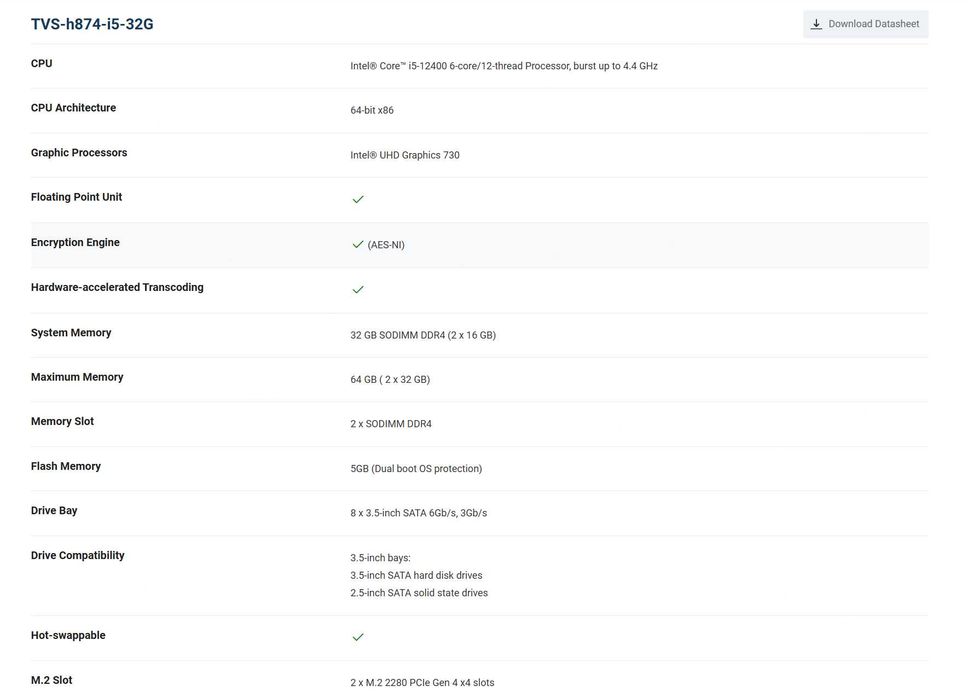This screenshot has height=699, width=968.
Task: Click the M.2 Slot specification value
Action: [x=422, y=683]
